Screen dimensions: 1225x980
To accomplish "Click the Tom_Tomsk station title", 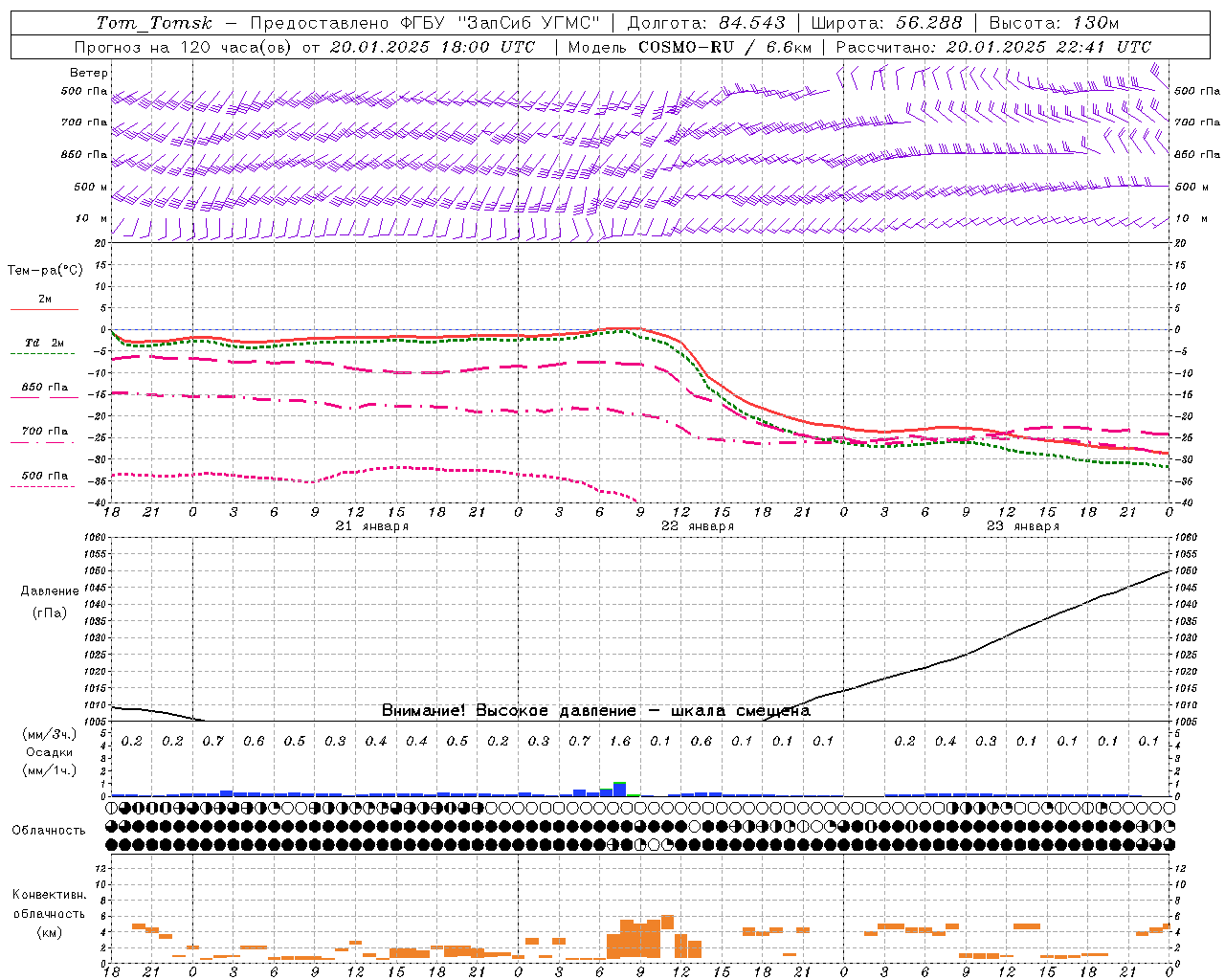I will [153, 23].
